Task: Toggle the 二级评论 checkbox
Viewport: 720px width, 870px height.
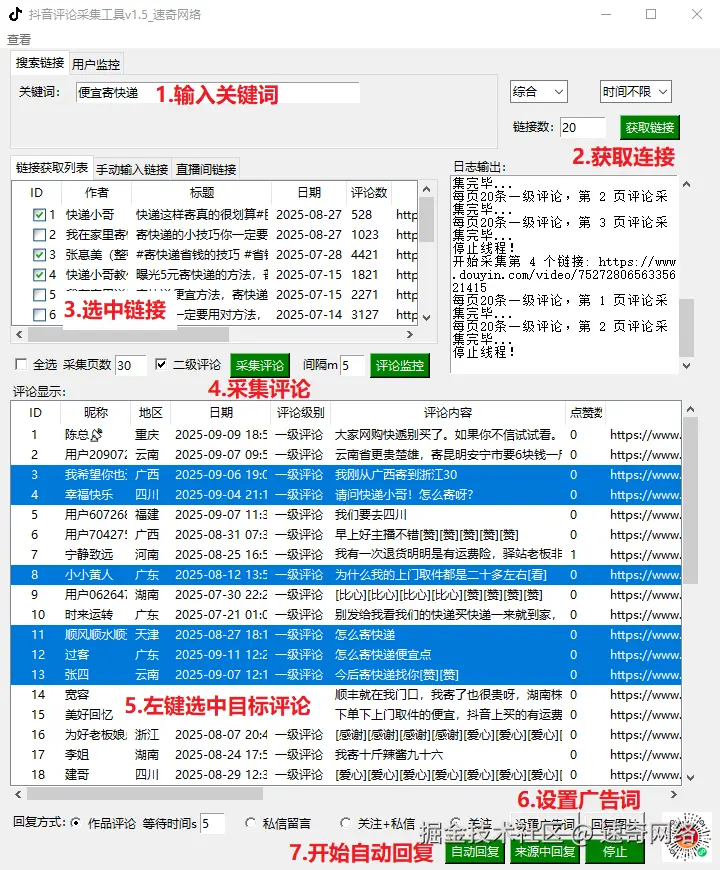Action: pos(161,365)
